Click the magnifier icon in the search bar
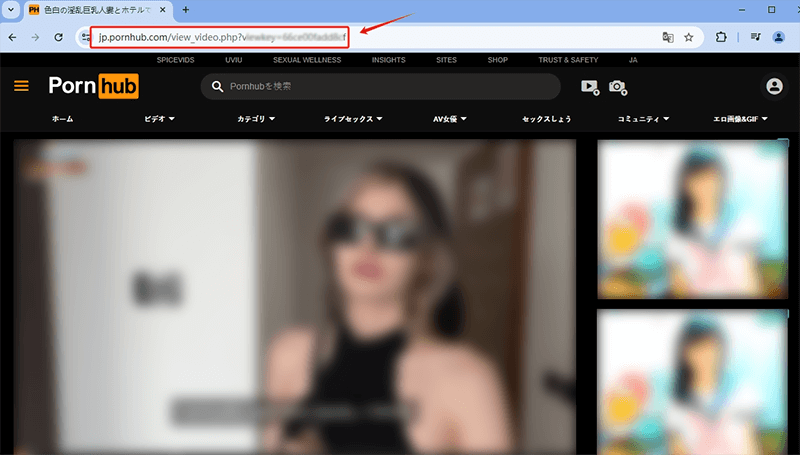 pos(217,87)
